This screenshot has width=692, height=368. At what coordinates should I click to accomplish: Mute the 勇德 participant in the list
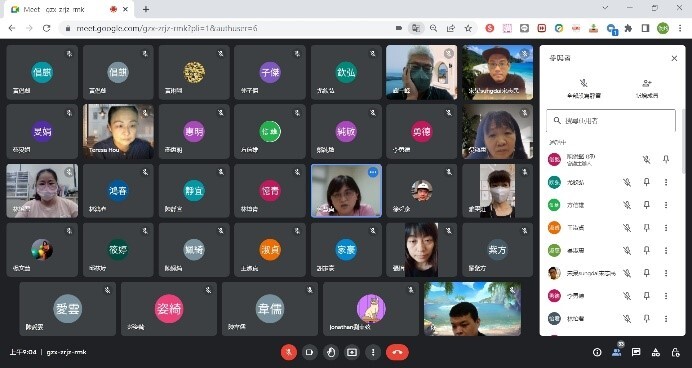pyautogui.click(x=627, y=296)
